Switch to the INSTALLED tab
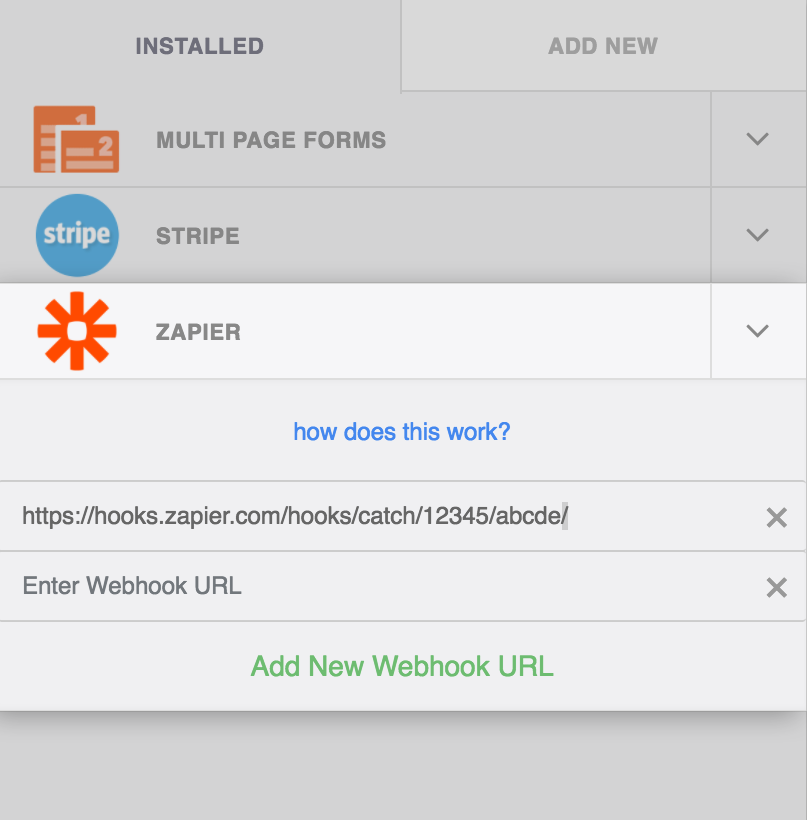This screenshot has height=820, width=807. point(200,46)
